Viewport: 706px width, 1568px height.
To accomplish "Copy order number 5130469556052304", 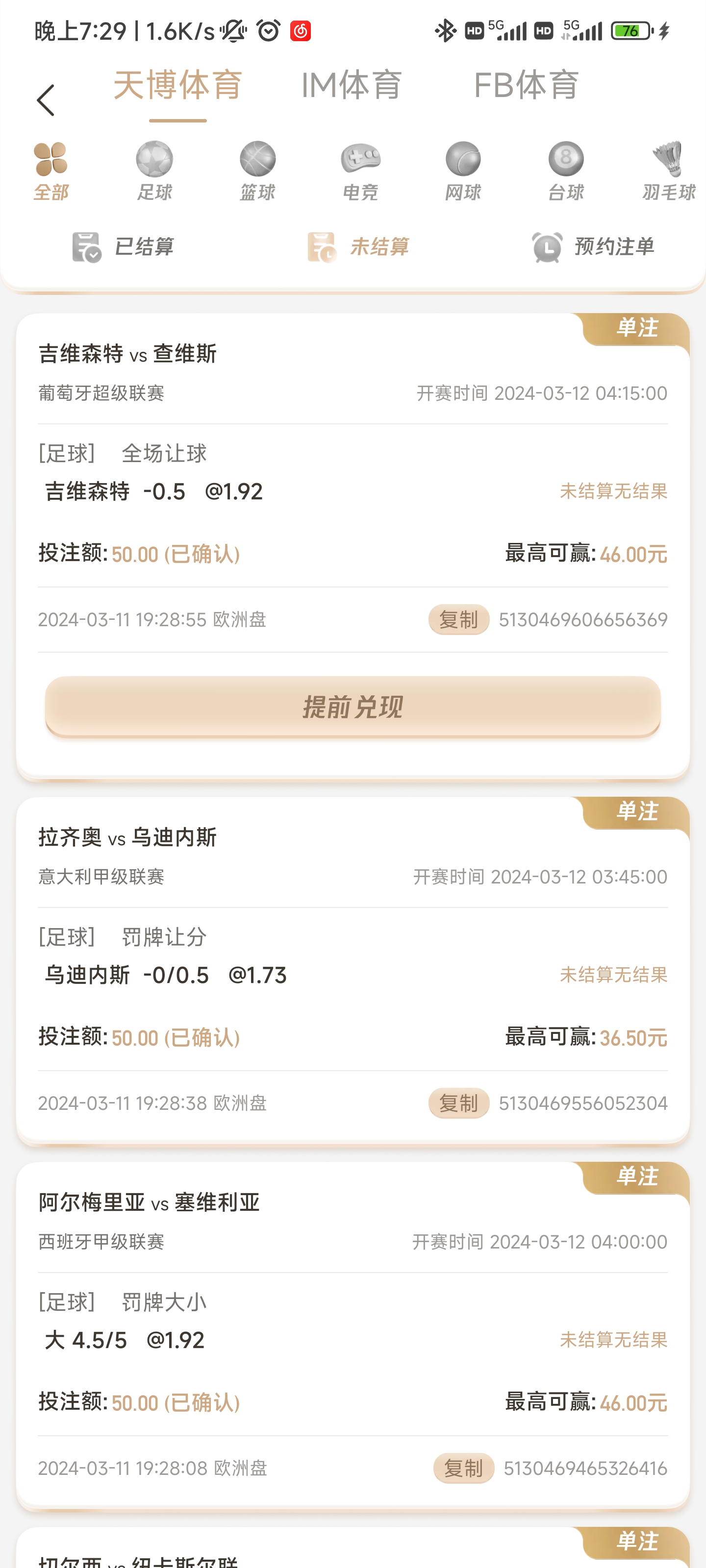I will pyautogui.click(x=459, y=1103).
